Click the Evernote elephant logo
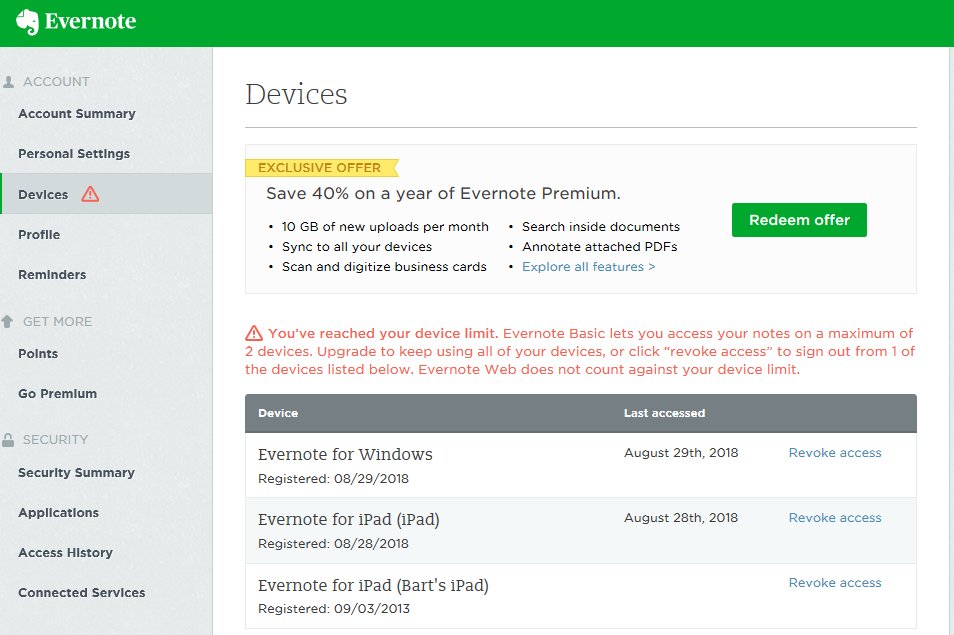 coord(27,22)
